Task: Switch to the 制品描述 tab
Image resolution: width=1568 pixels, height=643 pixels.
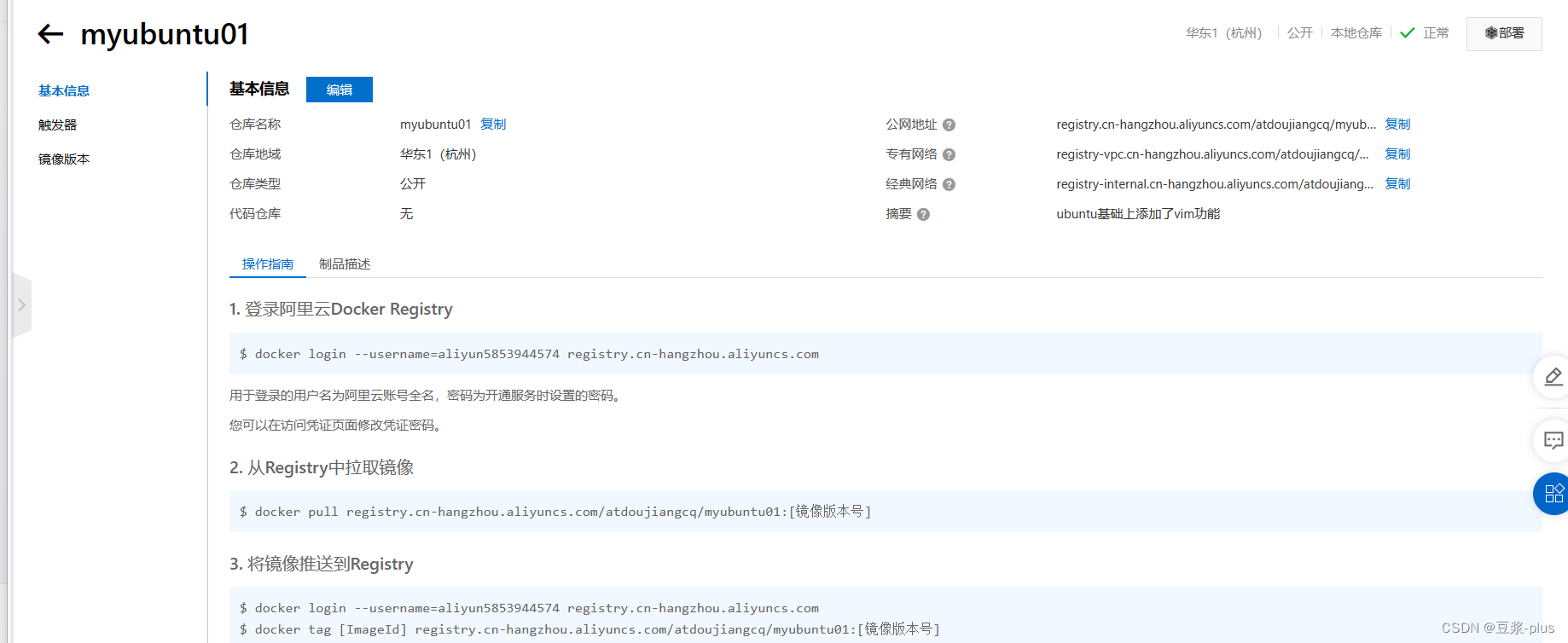Action: click(345, 264)
